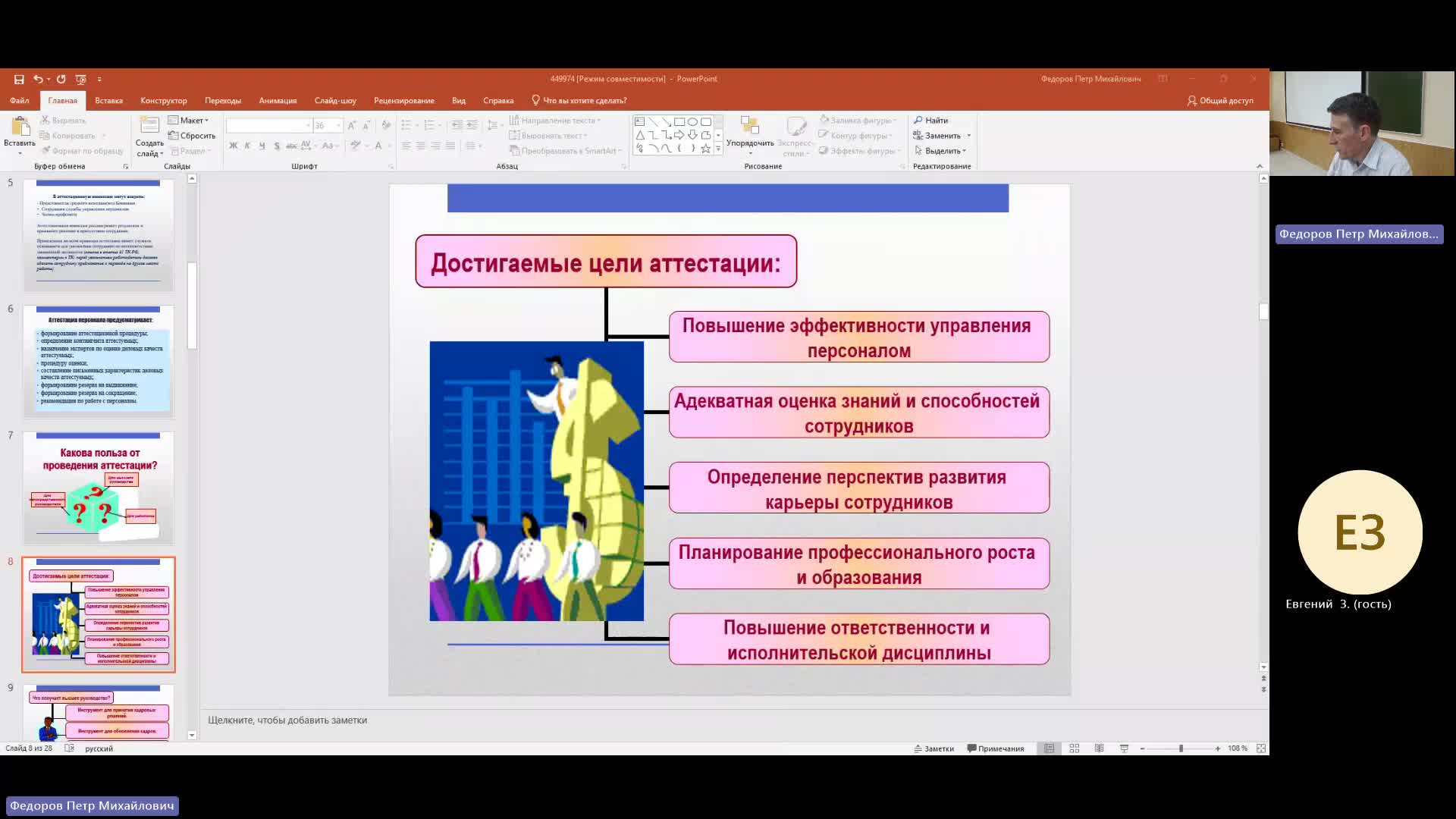Open the Направление текста dropdown
Viewport: 1456px width, 819px height.
(x=554, y=121)
